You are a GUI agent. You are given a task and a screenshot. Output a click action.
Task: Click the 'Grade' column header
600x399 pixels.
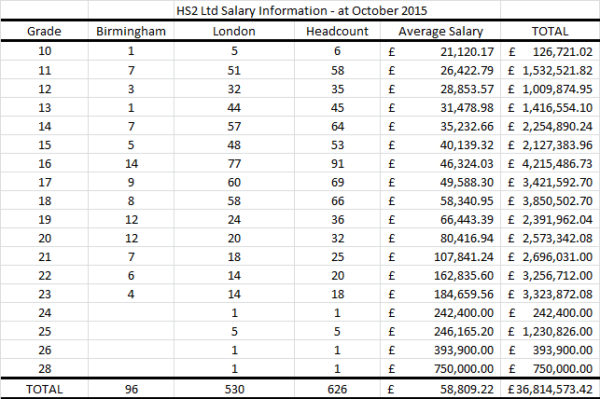click(x=44, y=31)
